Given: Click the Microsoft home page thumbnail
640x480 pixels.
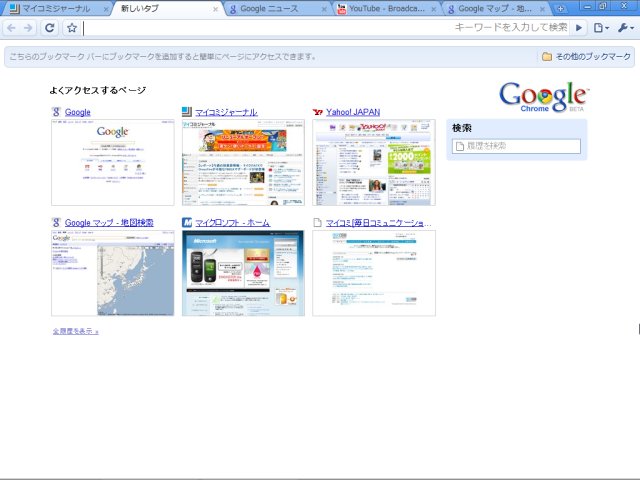Looking at the screenshot, I should click(243, 273).
